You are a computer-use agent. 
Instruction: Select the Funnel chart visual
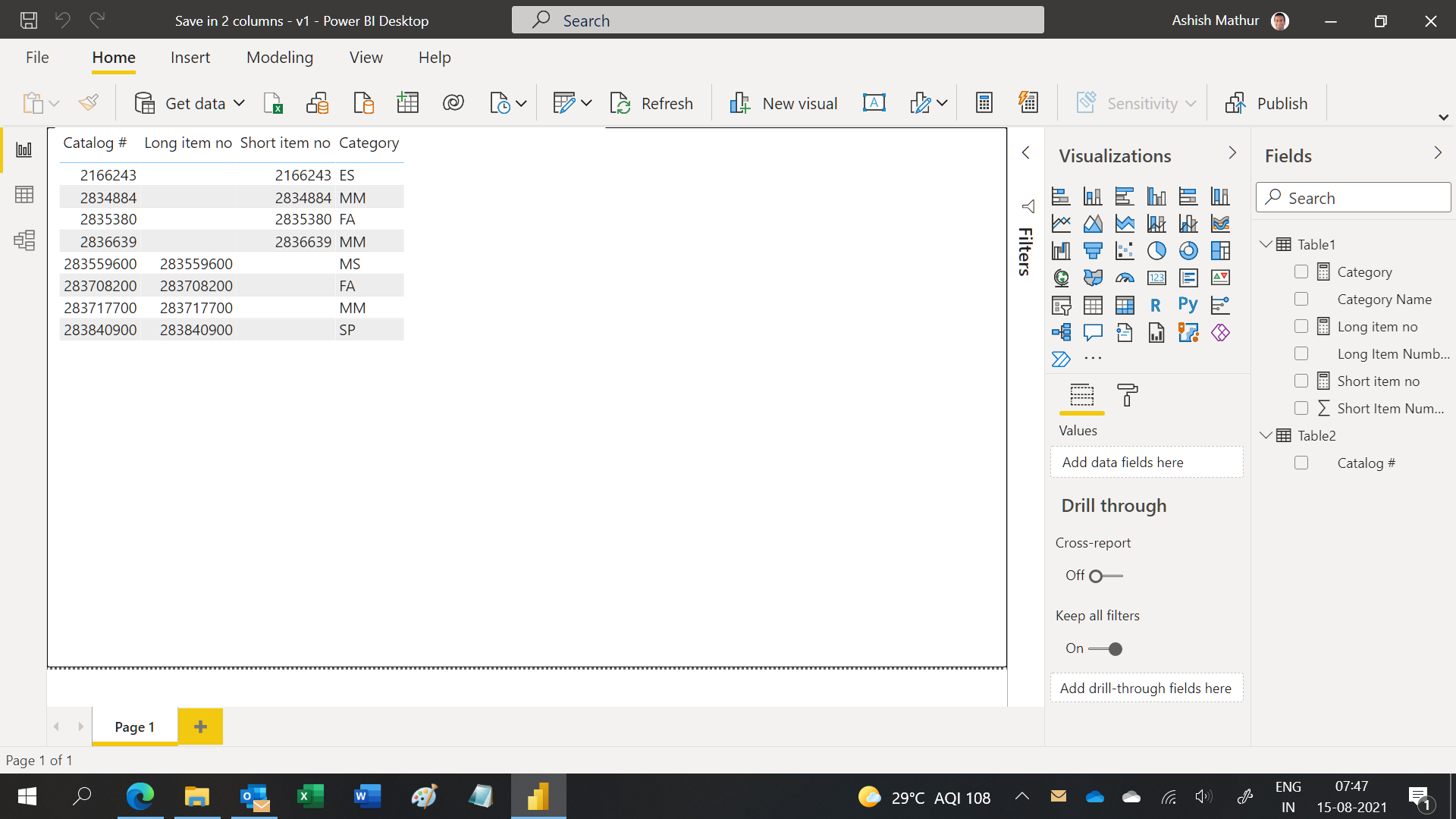(1093, 251)
